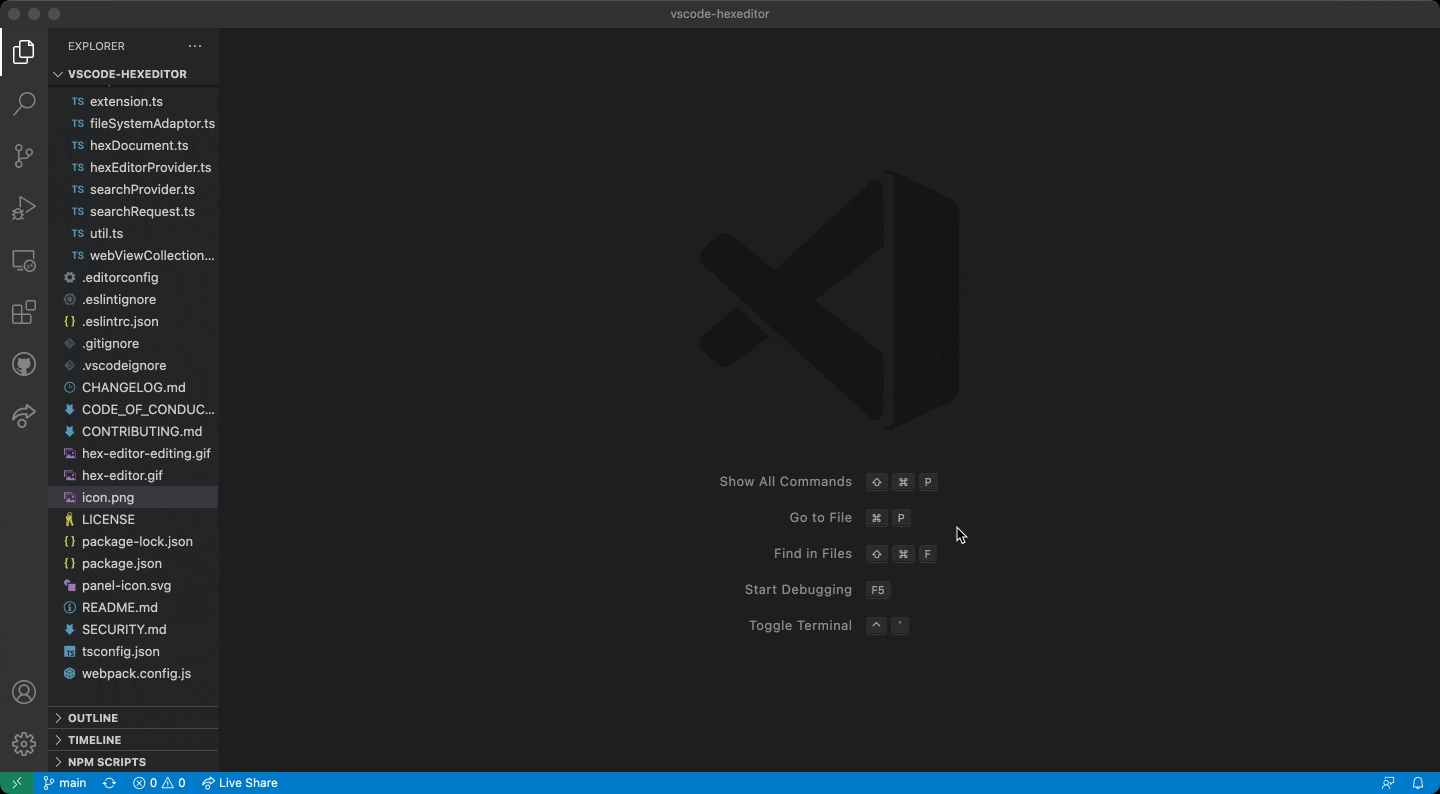Start Live Share from status bar
The height and width of the screenshot is (794, 1440).
(240, 783)
